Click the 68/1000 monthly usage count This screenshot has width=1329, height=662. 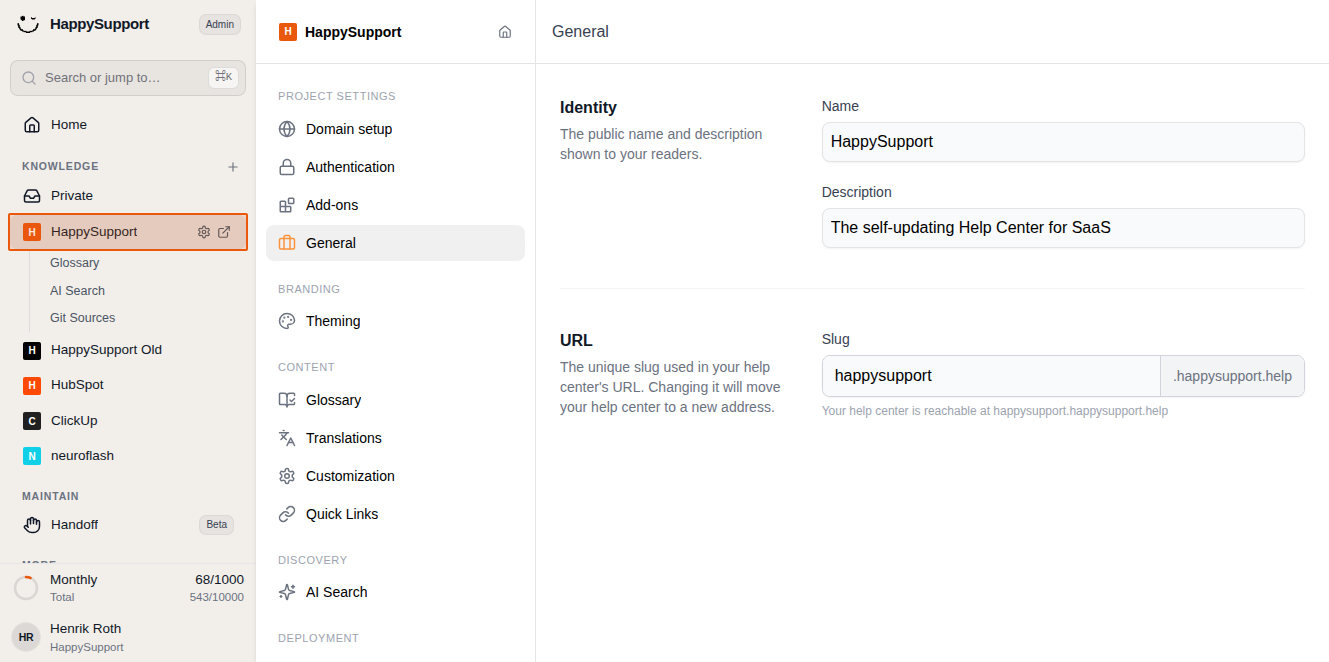[219, 580]
